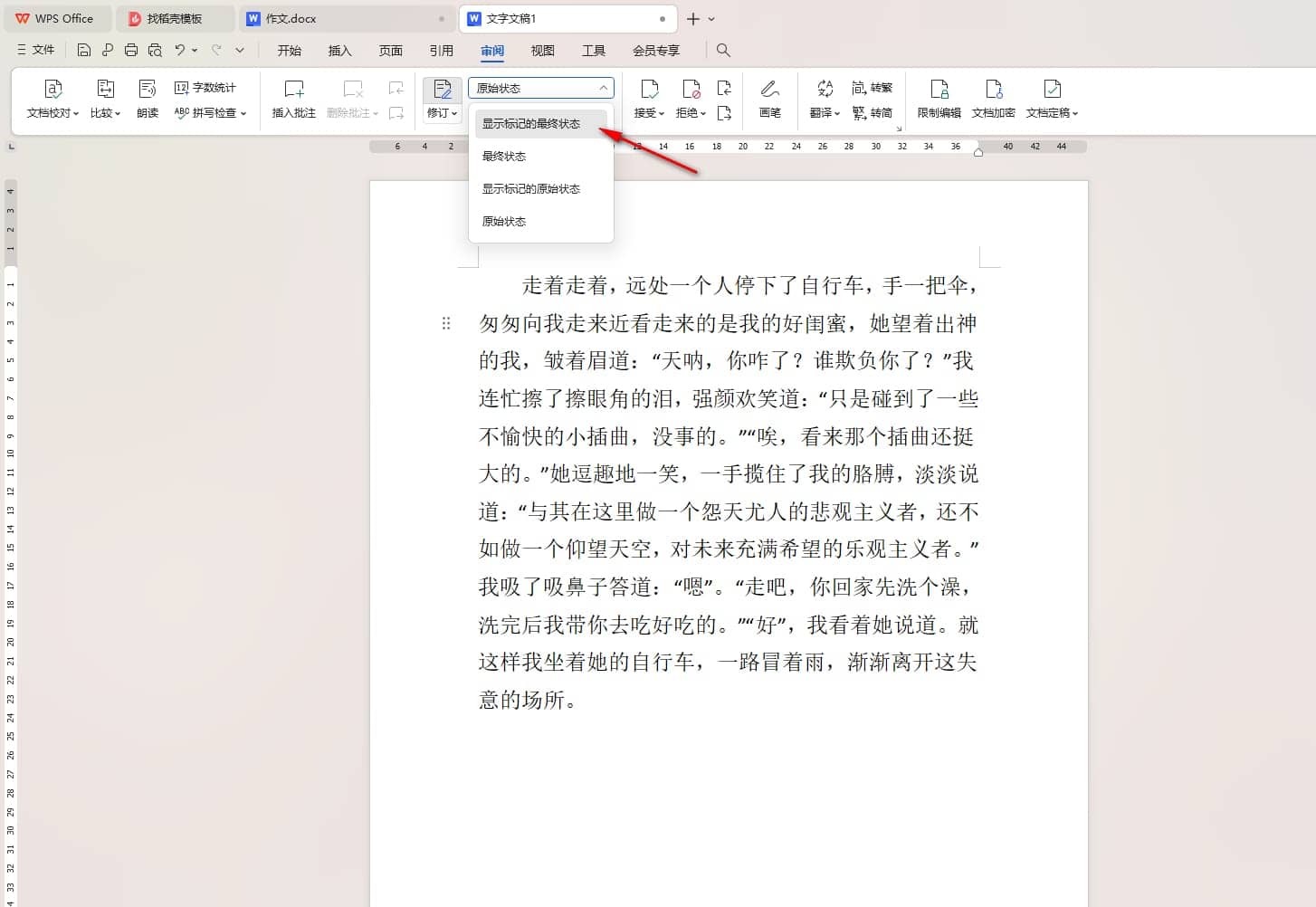Select 原始状态 option in the dropdown list

[x=541, y=222]
